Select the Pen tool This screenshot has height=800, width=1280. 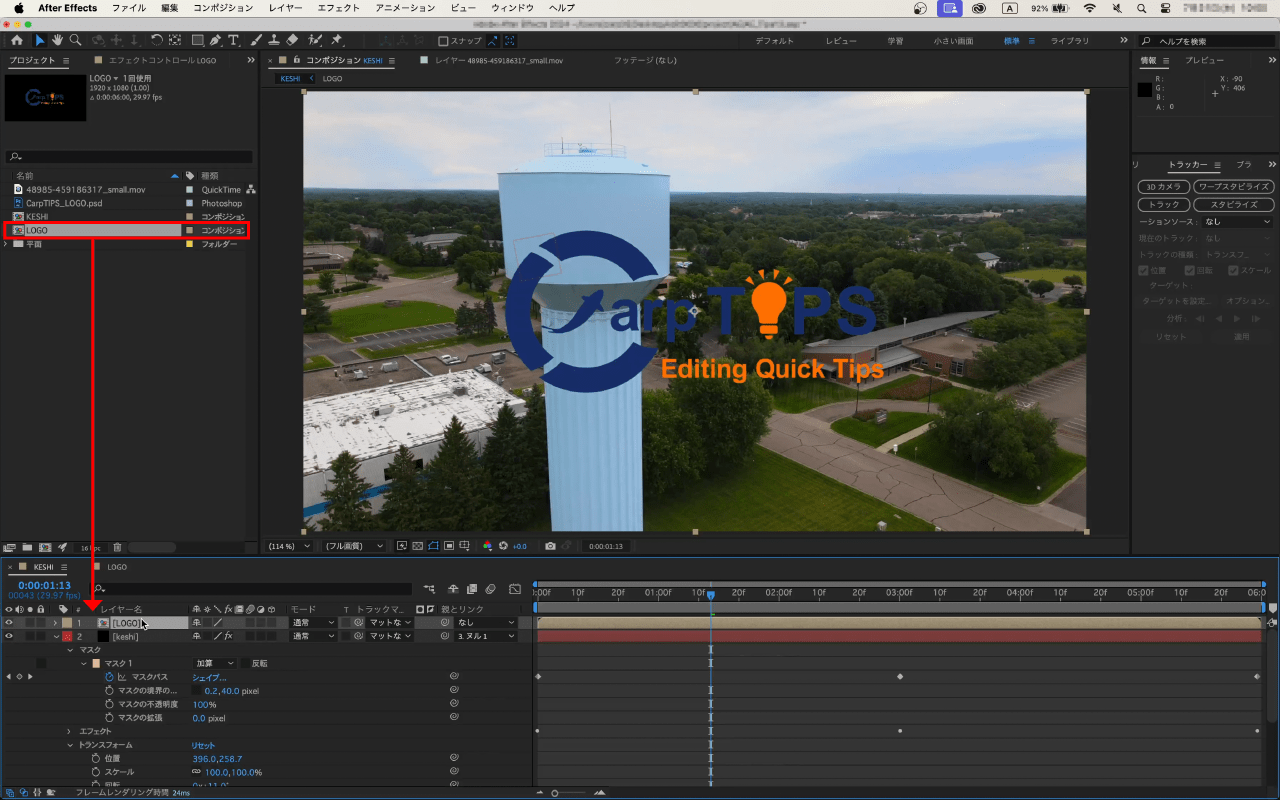[x=216, y=40]
